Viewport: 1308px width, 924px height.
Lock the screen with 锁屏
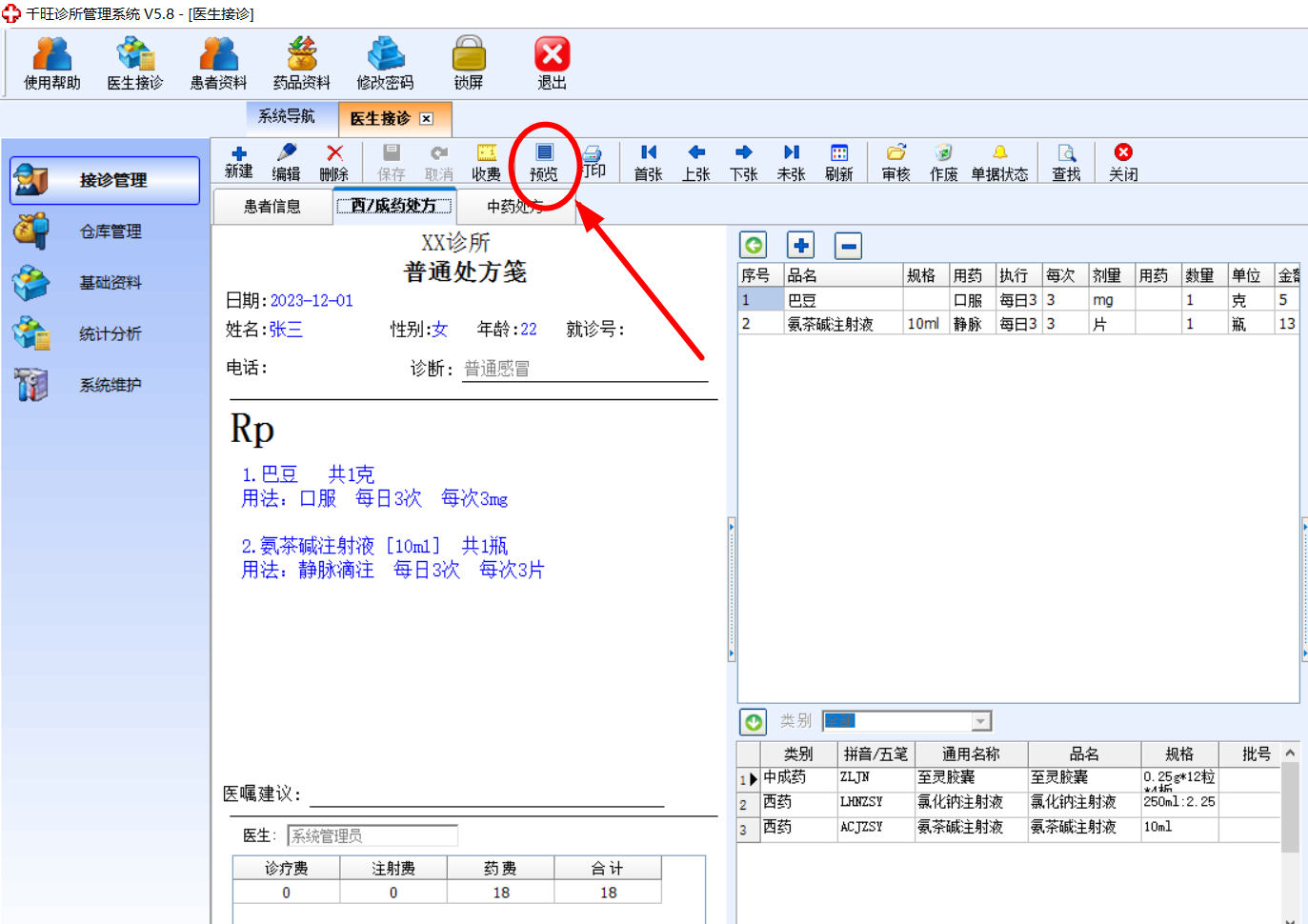click(x=469, y=63)
